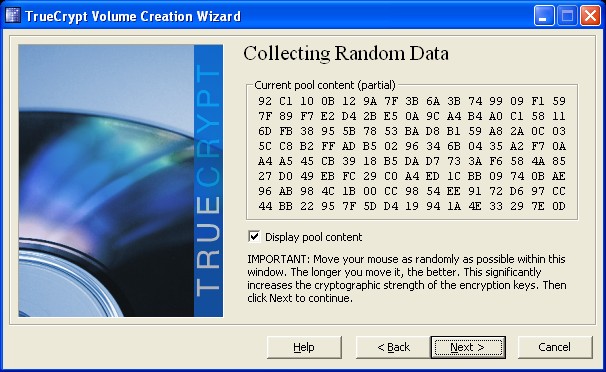The height and width of the screenshot is (372, 606).
Task: Go to the previous step with Back
Action: pos(393,347)
